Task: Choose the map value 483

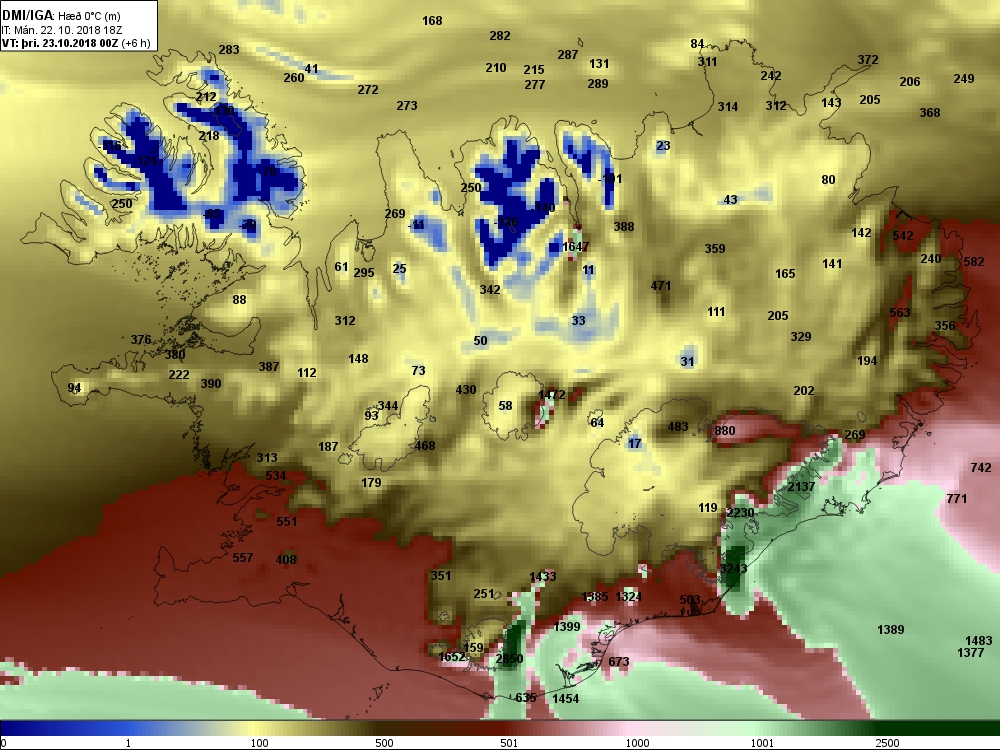Action: point(677,427)
